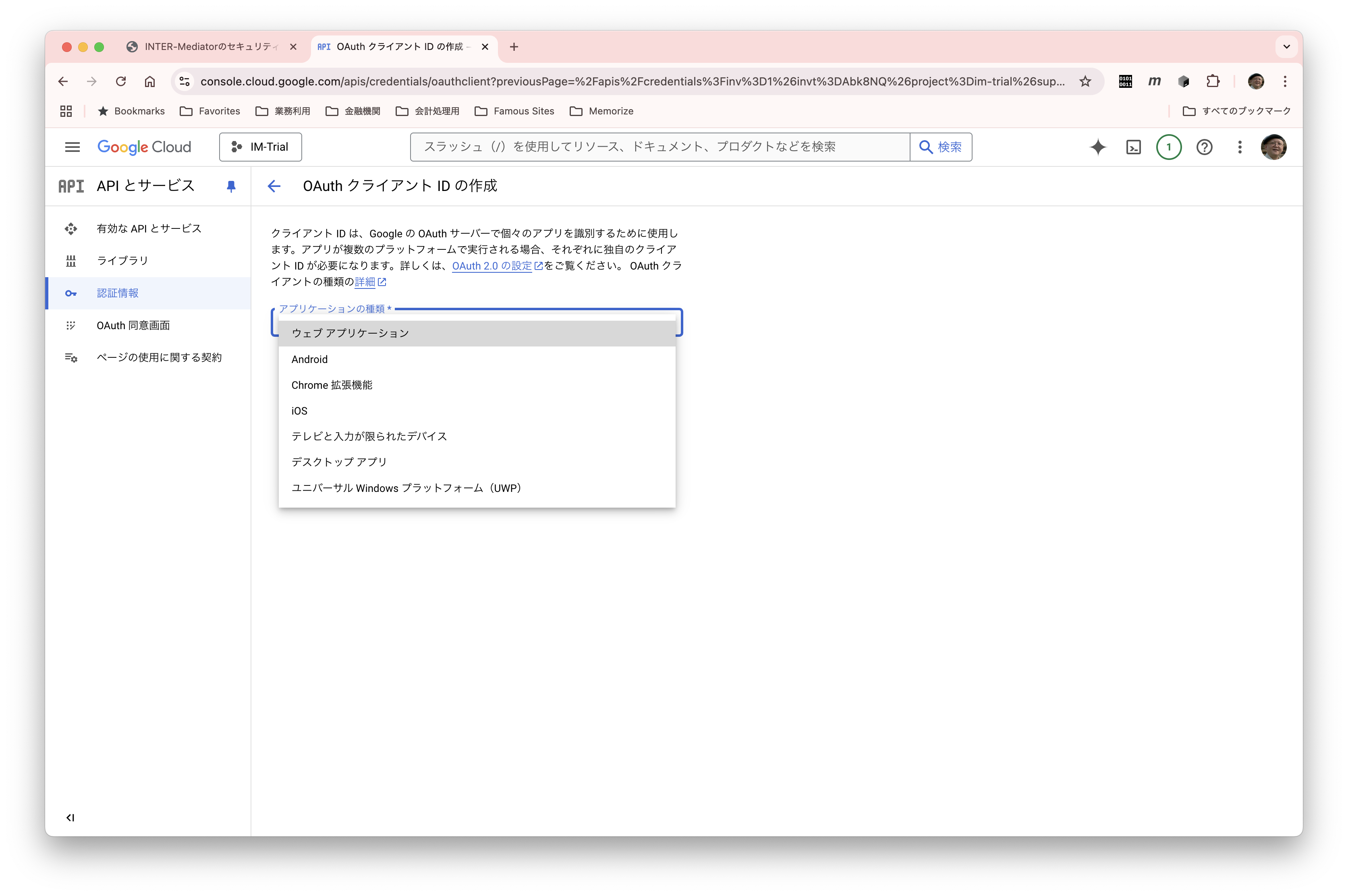Go to browser home page
This screenshot has height=896, width=1348.
click(x=150, y=81)
